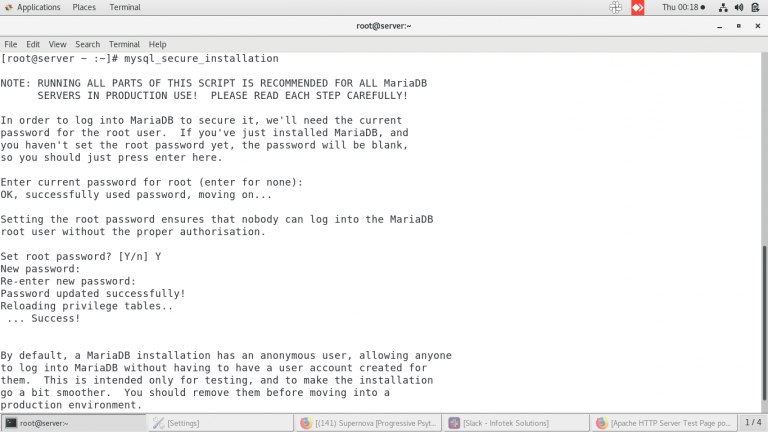Click the 'NOTE: RUNNING ALL PARTS' line

214,83
